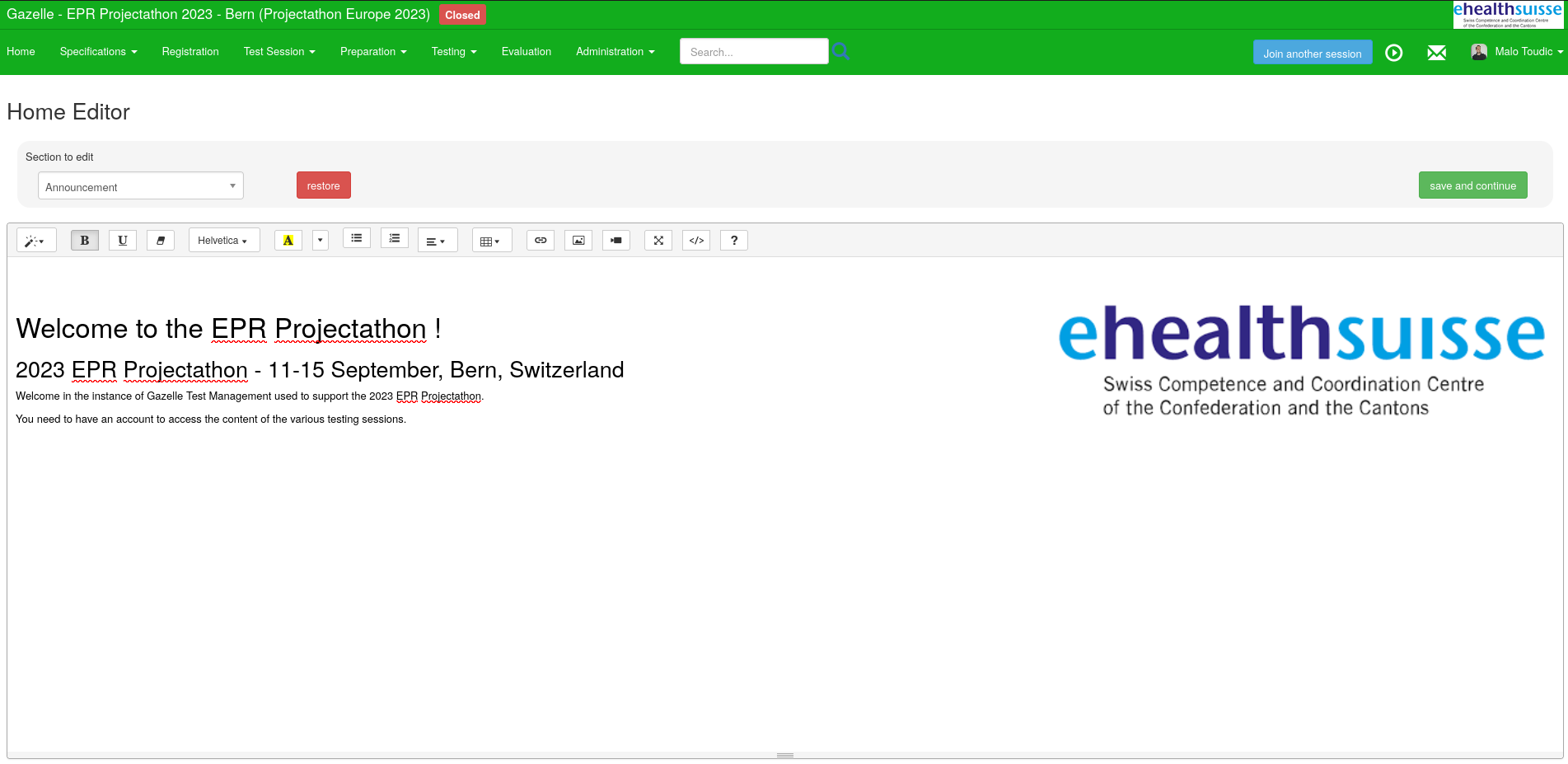This screenshot has height=764, width=1568.
Task: Click the insert picture icon
Action: tap(578, 240)
